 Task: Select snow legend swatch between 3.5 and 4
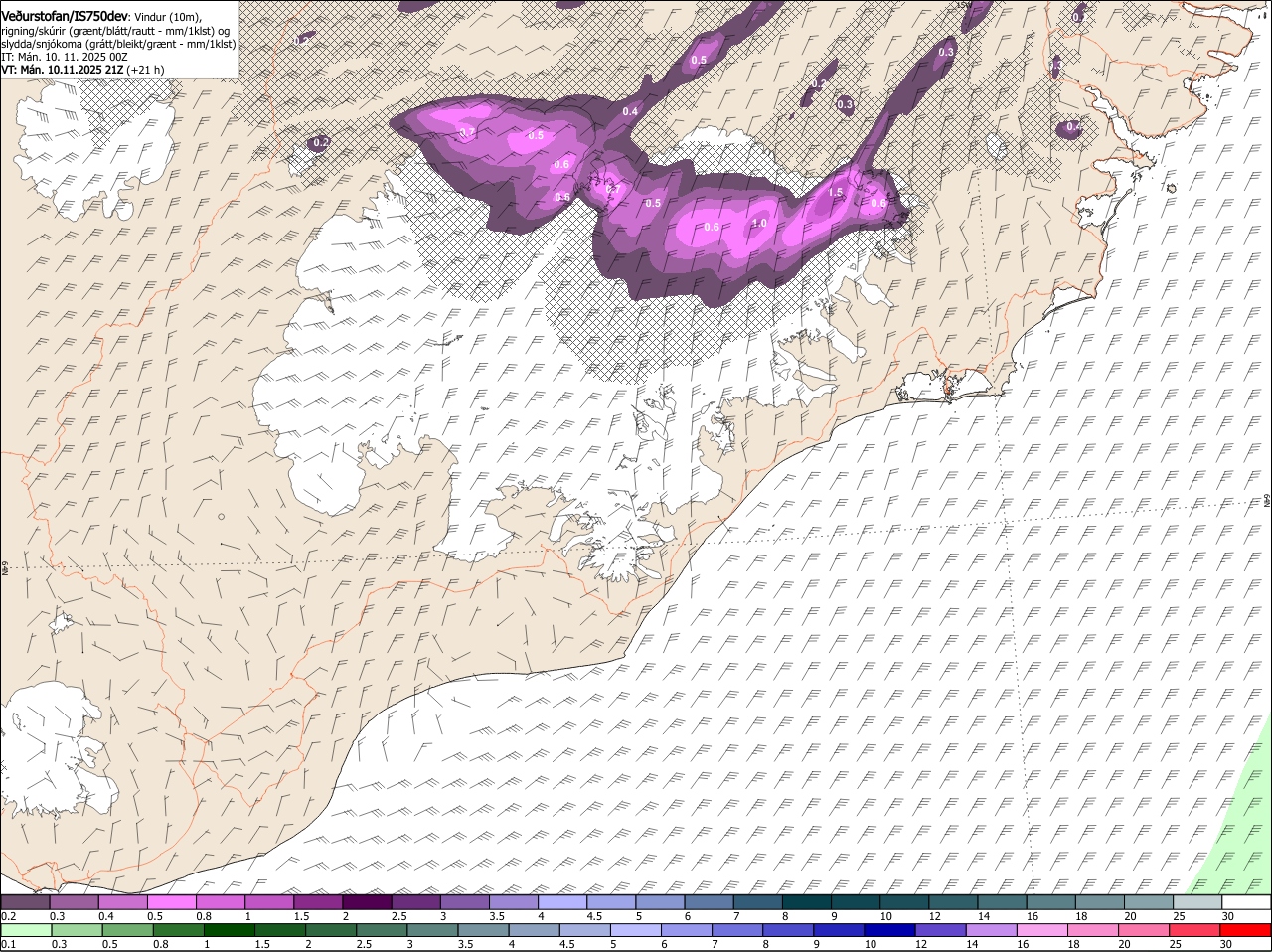coord(514,902)
